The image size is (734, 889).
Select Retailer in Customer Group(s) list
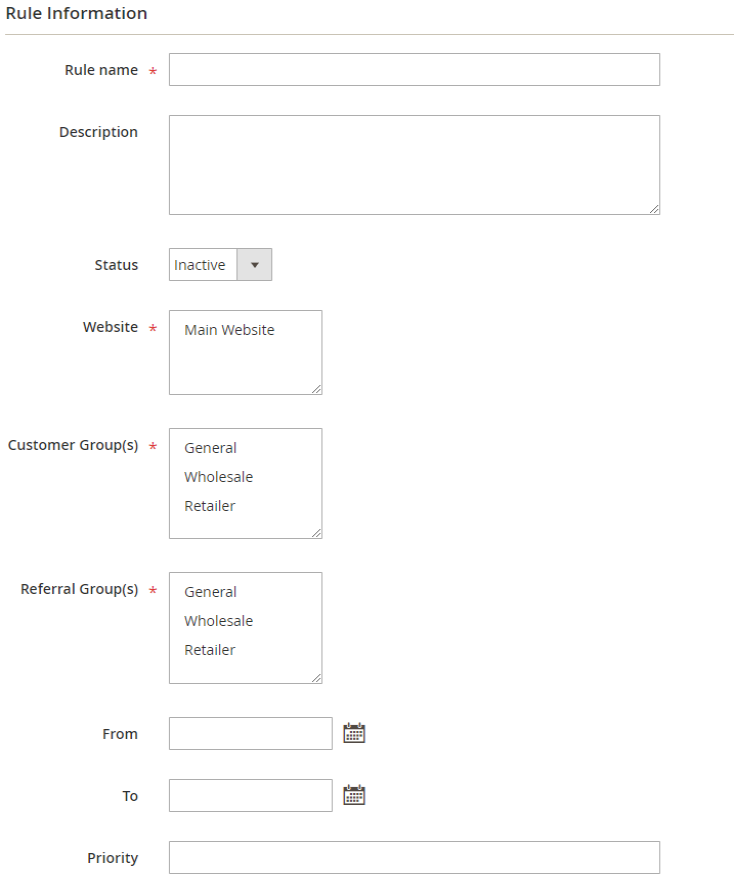(210, 506)
